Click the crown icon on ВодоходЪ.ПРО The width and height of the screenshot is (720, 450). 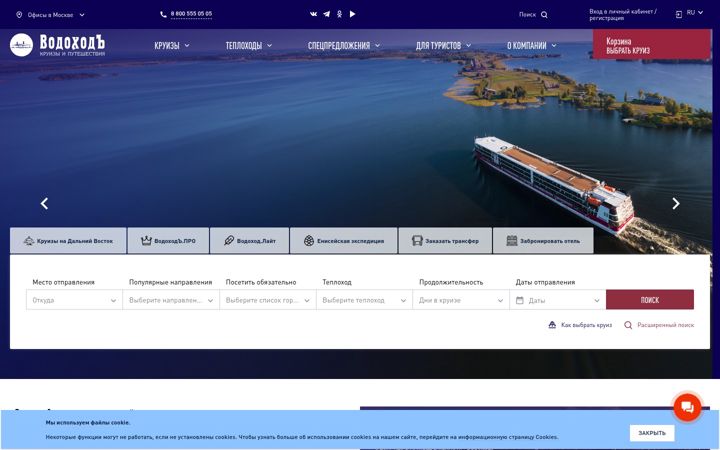pyautogui.click(x=146, y=241)
